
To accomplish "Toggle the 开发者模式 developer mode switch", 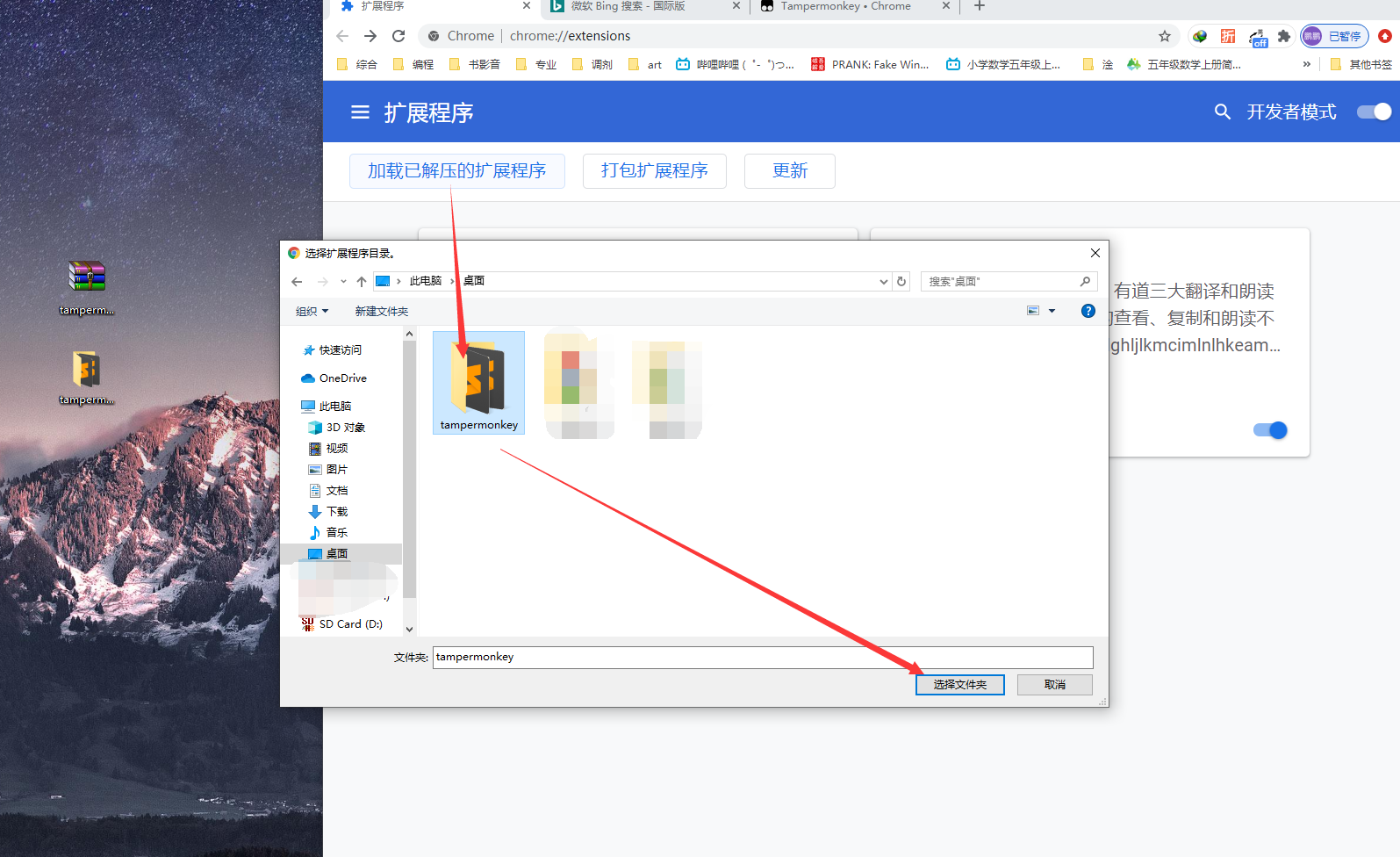I will click(1374, 112).
